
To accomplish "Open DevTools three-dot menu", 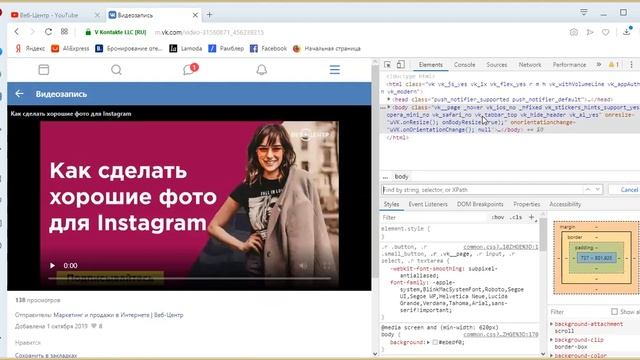I will 631,64.
